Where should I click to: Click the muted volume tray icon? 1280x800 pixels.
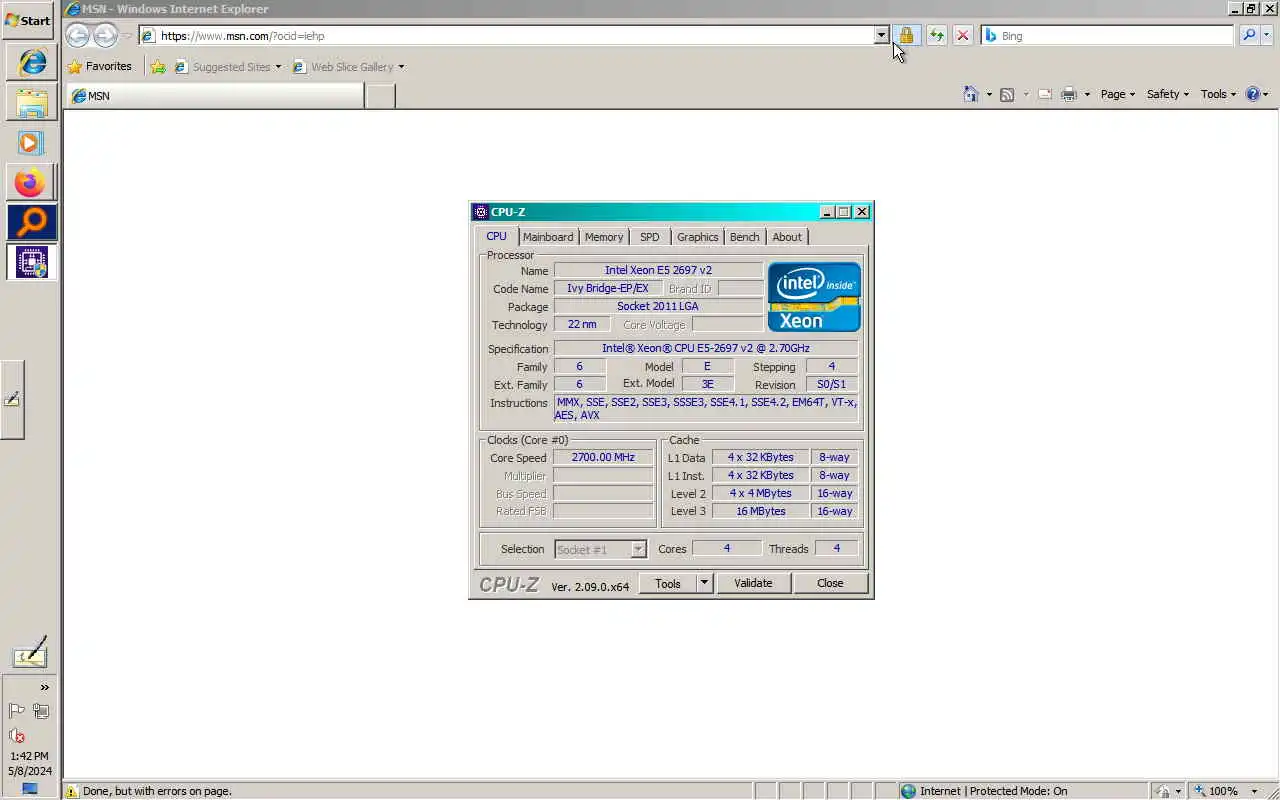[17, 736]
